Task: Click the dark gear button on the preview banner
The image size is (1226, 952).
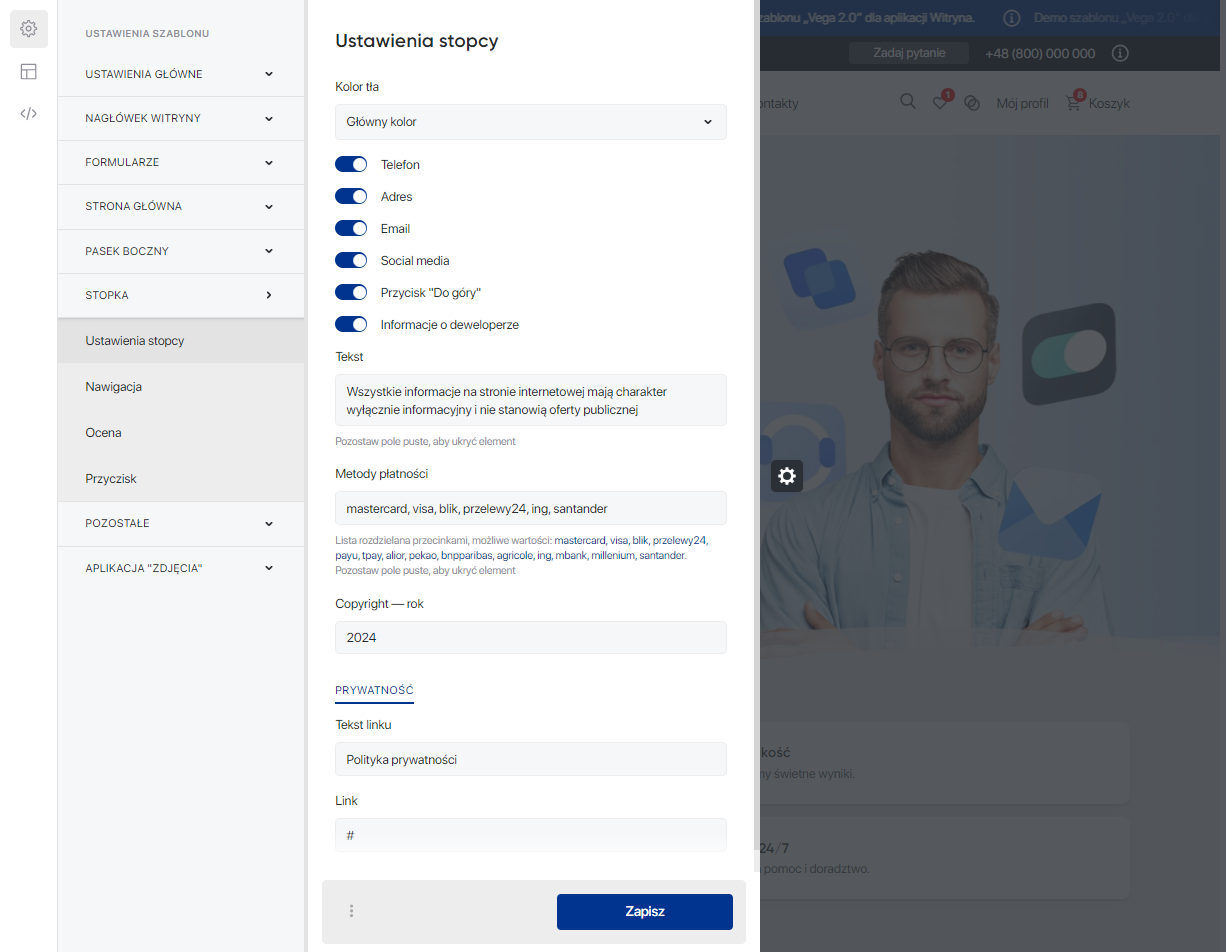Action: (787, 476)
